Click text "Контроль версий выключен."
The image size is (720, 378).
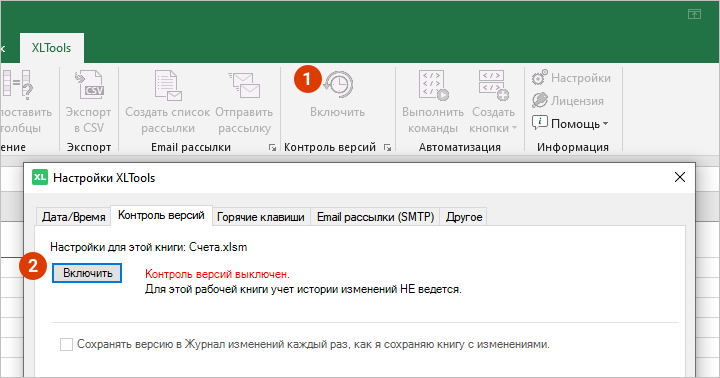(x=217, y=274)
